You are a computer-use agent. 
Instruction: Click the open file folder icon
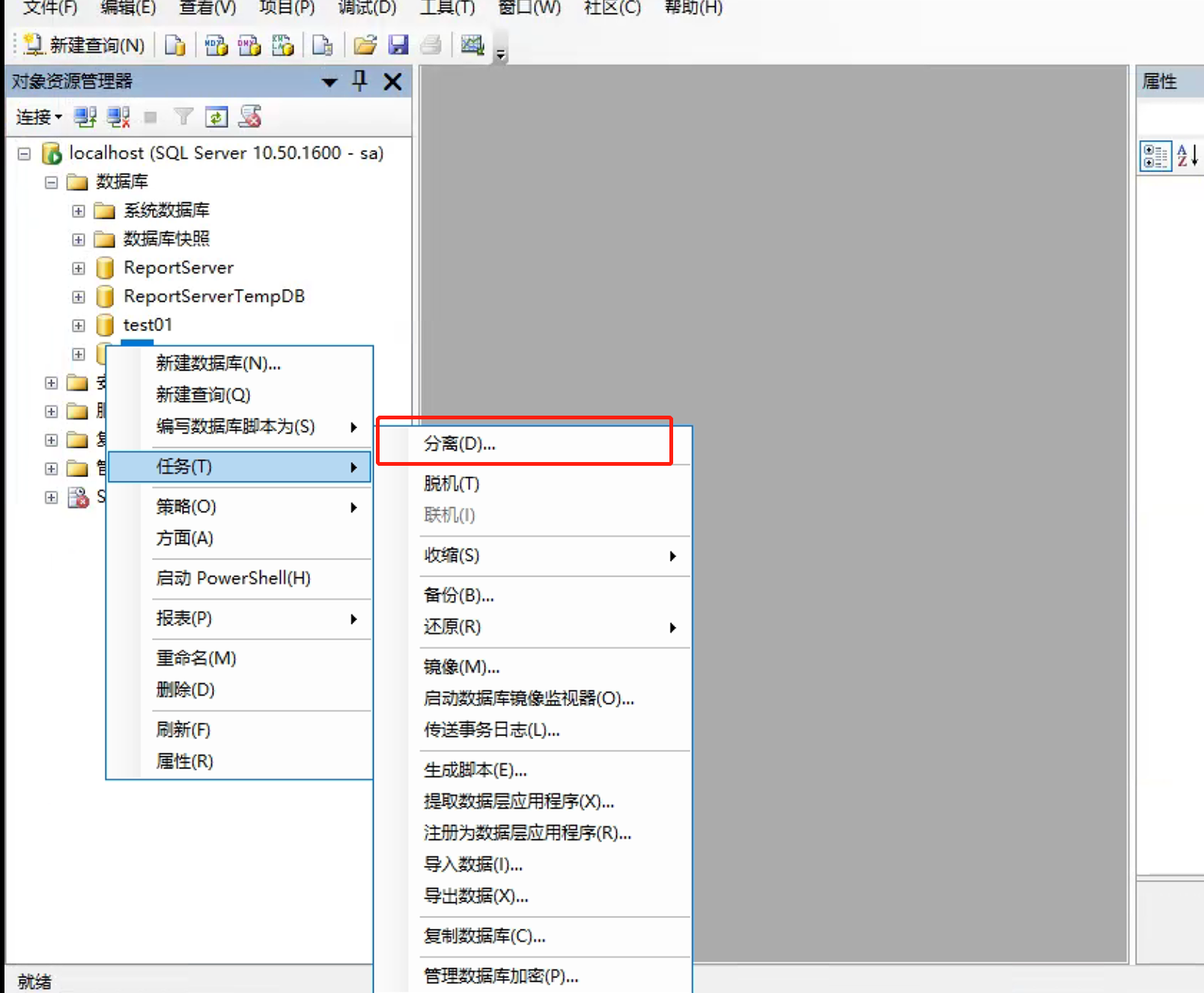coord(365,45)
